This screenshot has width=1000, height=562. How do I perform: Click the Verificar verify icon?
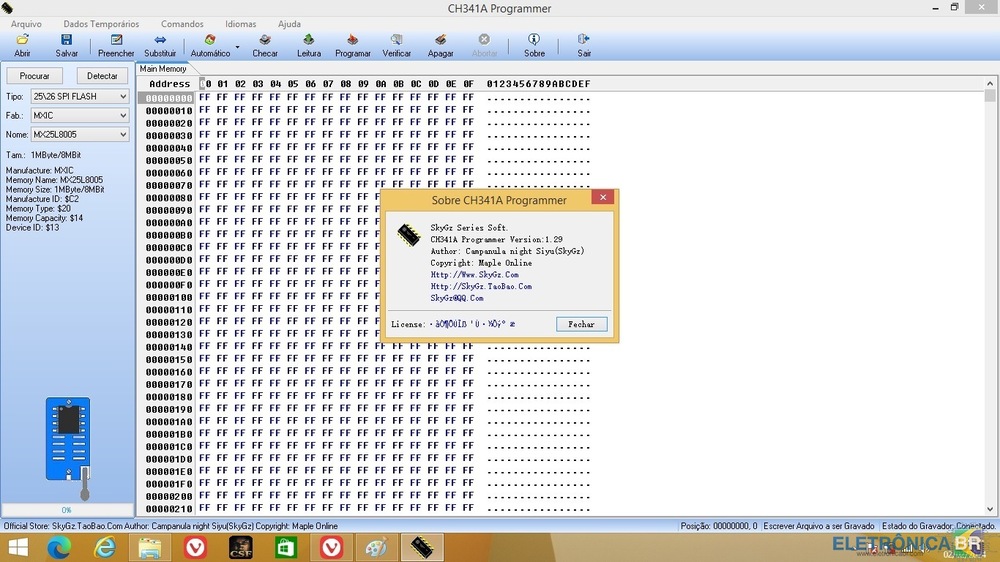[x=397, y=40]
